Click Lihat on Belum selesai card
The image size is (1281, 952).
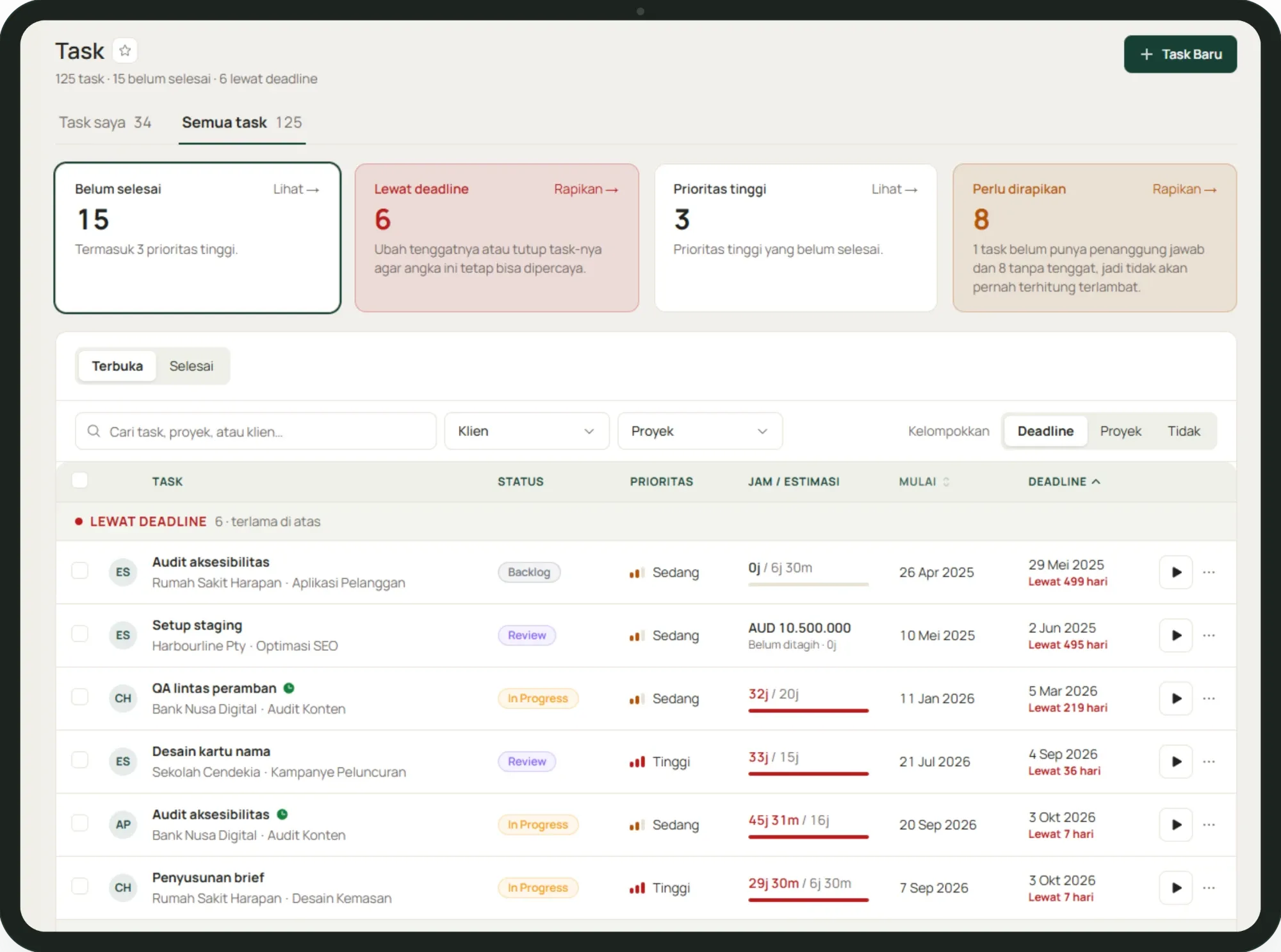pyautogui.click(x=296, y=189)
